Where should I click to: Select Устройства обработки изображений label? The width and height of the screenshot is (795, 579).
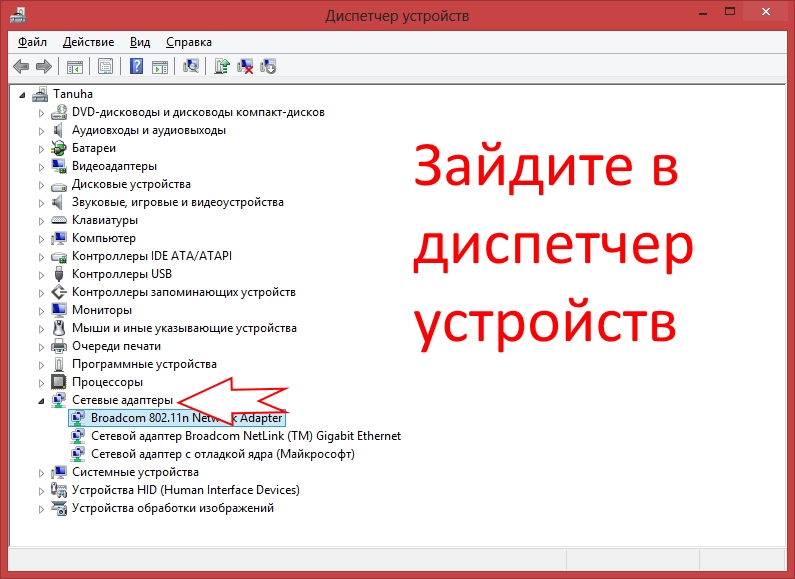coord(173,508)
